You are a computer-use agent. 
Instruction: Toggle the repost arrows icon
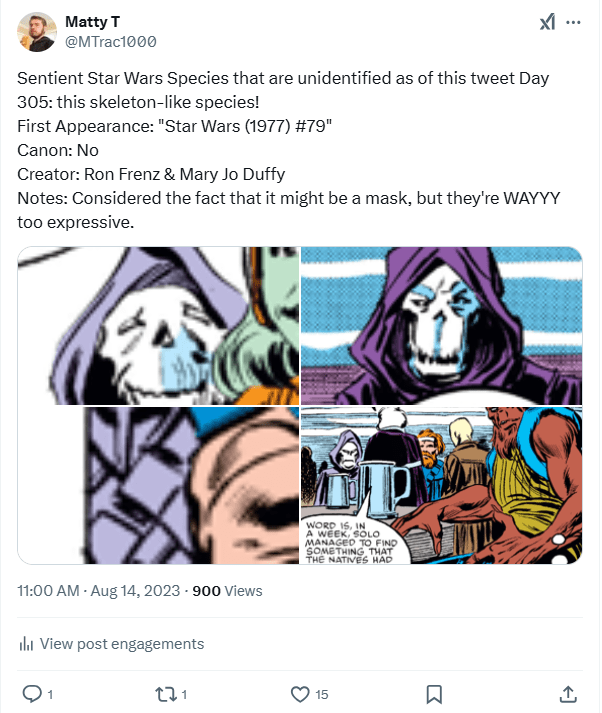coord(166,693)
